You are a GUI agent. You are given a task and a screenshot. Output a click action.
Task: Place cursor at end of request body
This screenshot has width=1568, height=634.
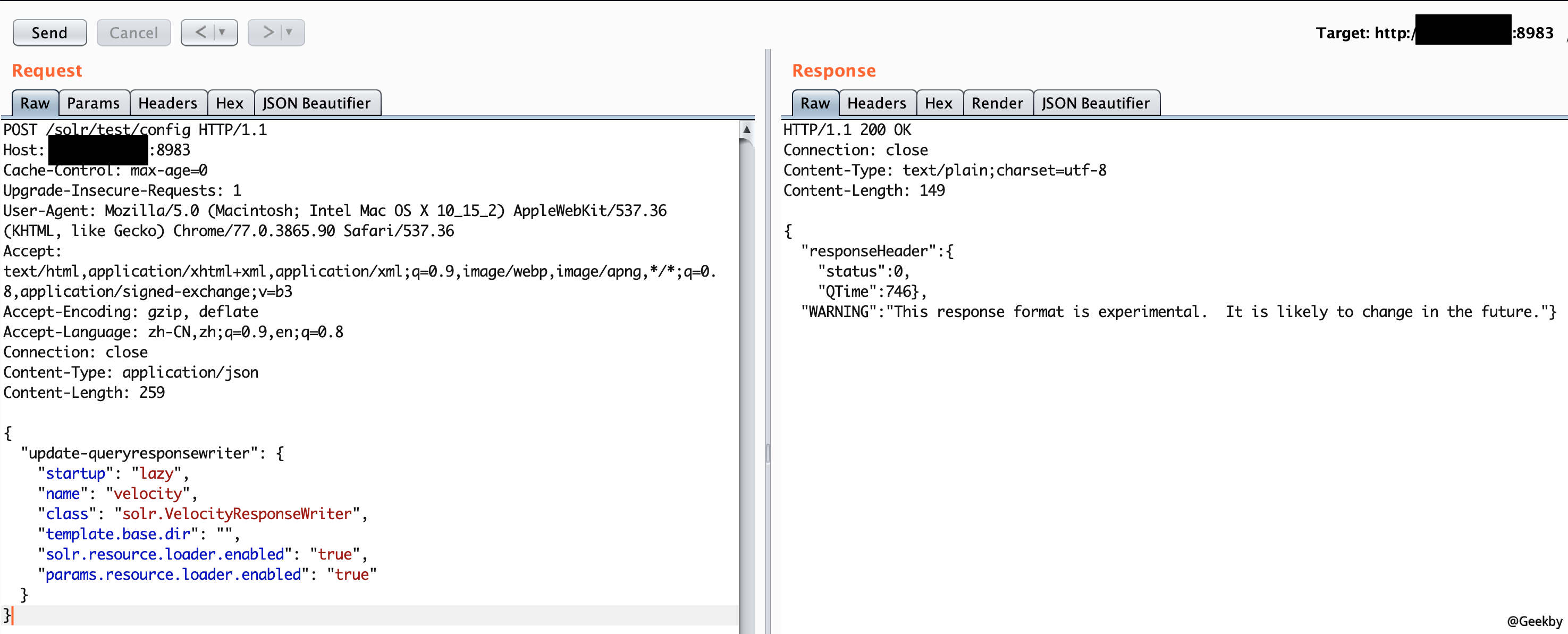tap(12, 615)
